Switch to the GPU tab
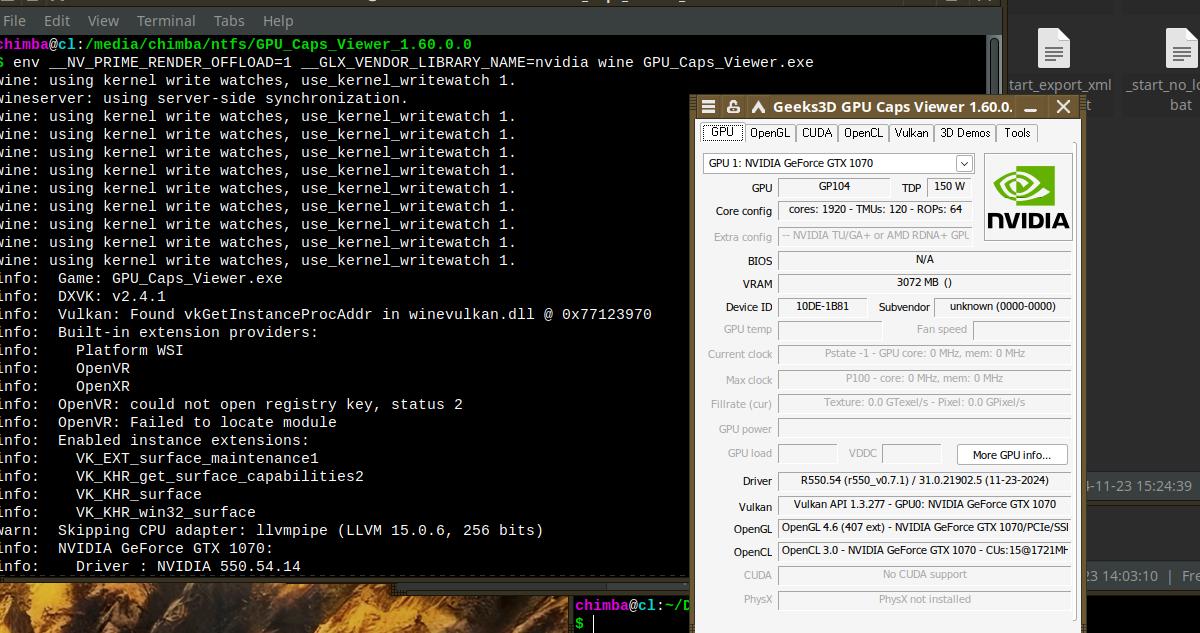The height and width of the screenshot is (633, 1200). pos(722,132)
